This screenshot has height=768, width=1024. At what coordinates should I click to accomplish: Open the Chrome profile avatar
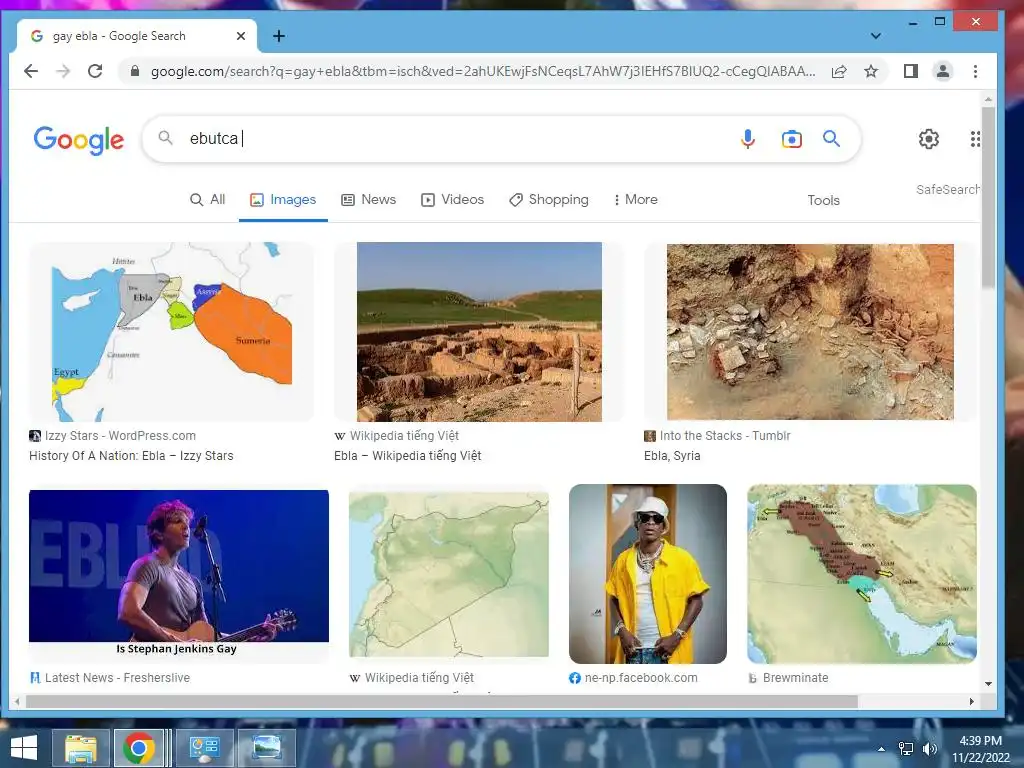pyautogui.click(x=942, y=71)
